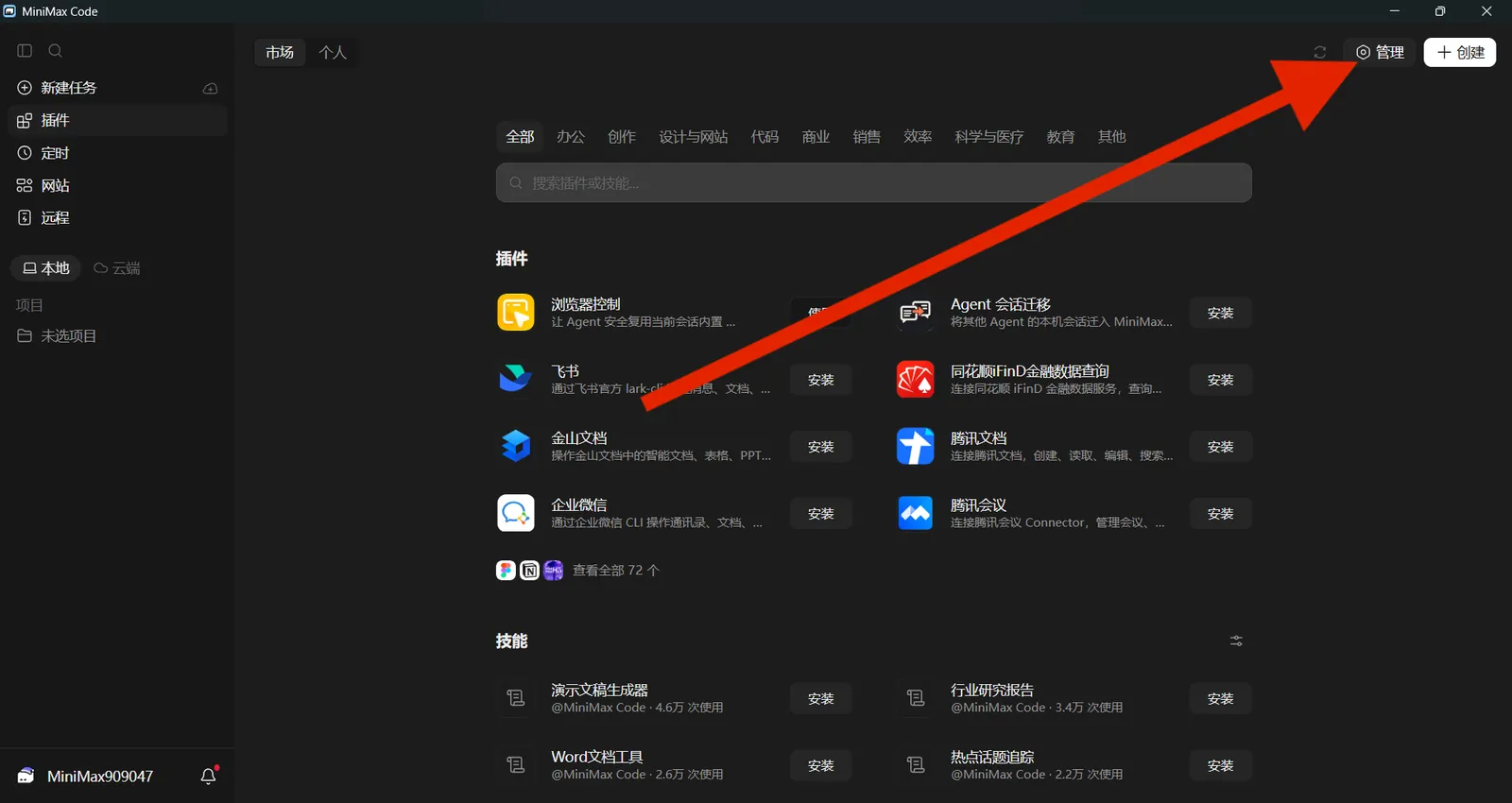Install the Word文档工具 skill
The width and height of the screenshot is (1512, 803).
coord(821,765)
